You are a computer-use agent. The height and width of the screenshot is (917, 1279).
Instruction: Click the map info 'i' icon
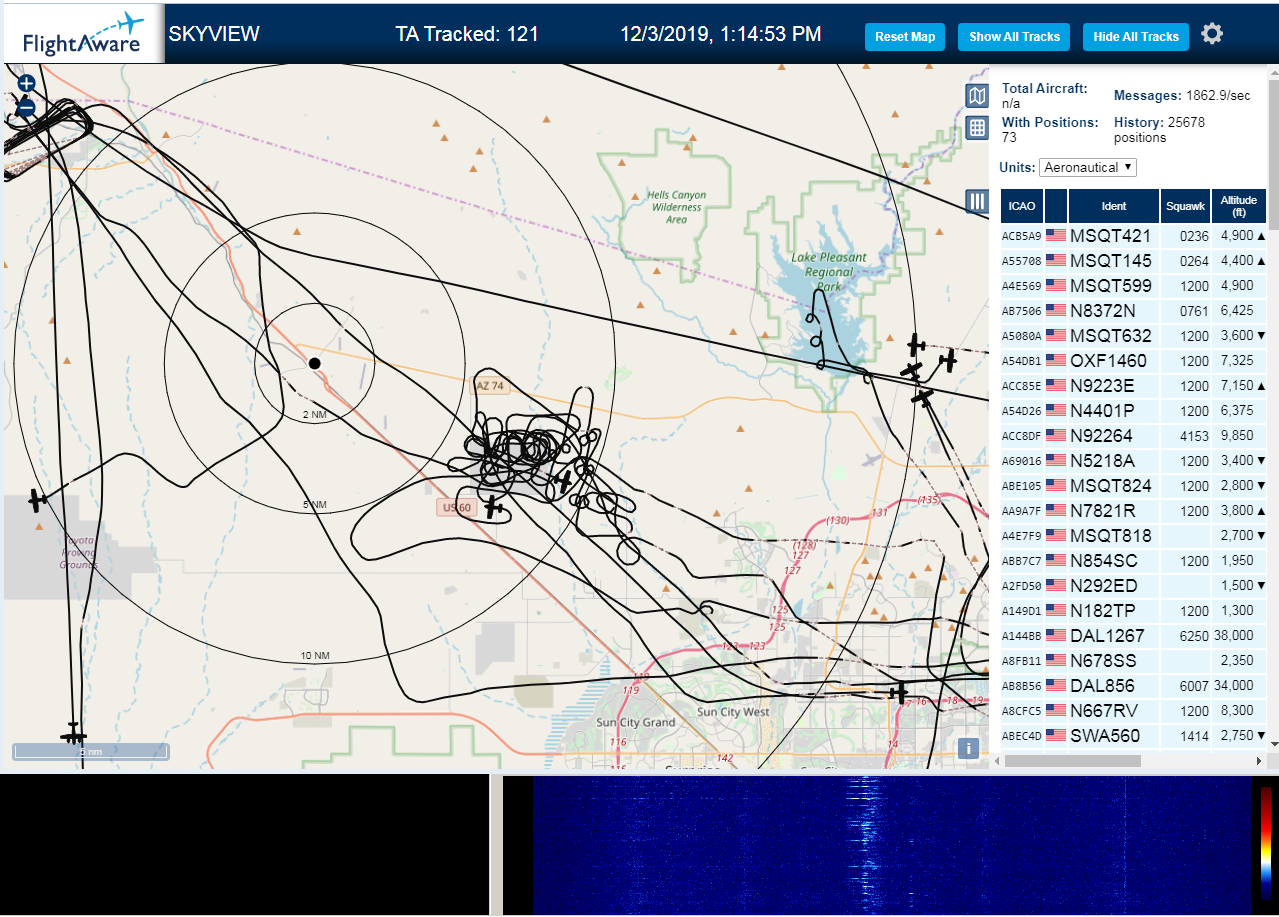point(967,748)
